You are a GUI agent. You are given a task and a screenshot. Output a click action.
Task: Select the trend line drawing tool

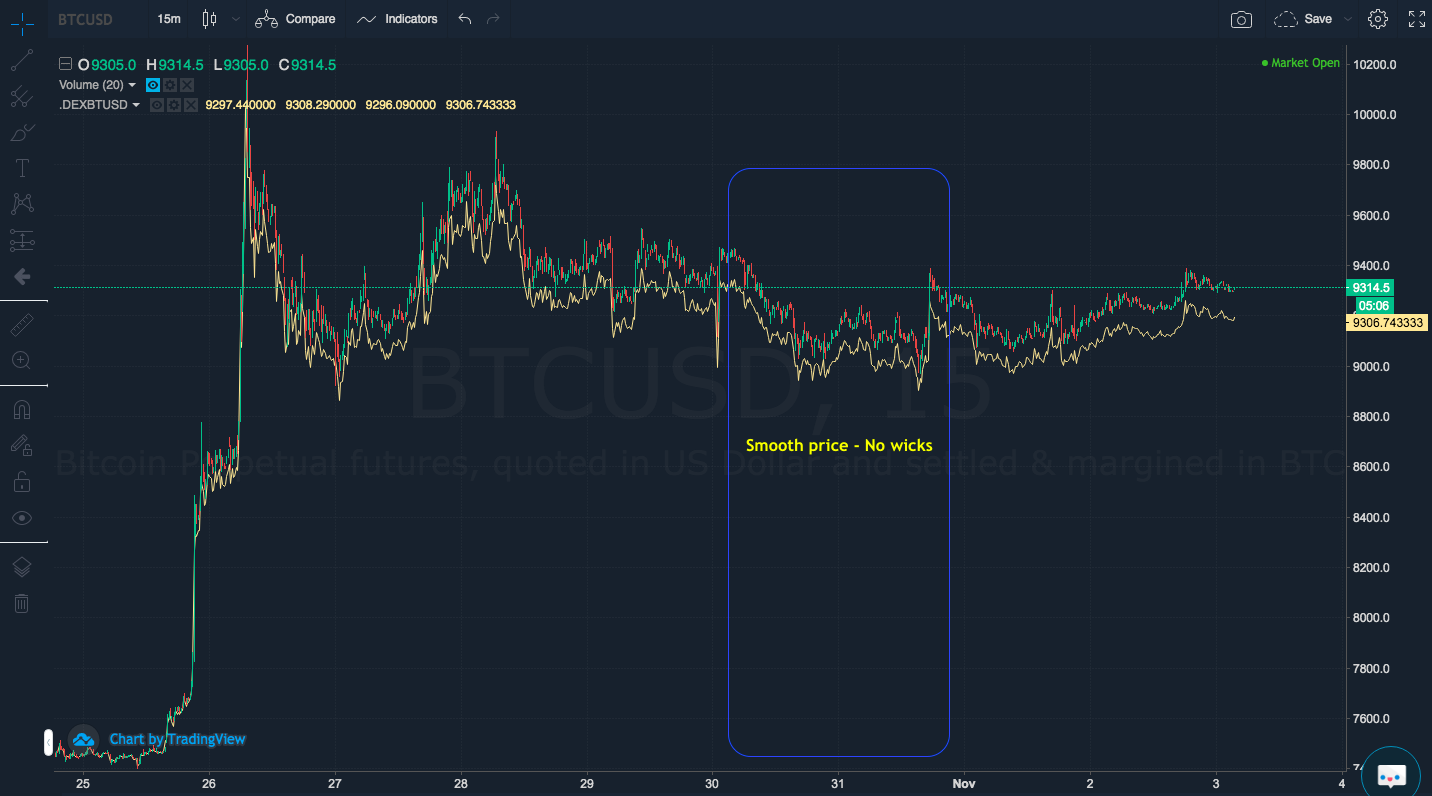coord(22,60)
